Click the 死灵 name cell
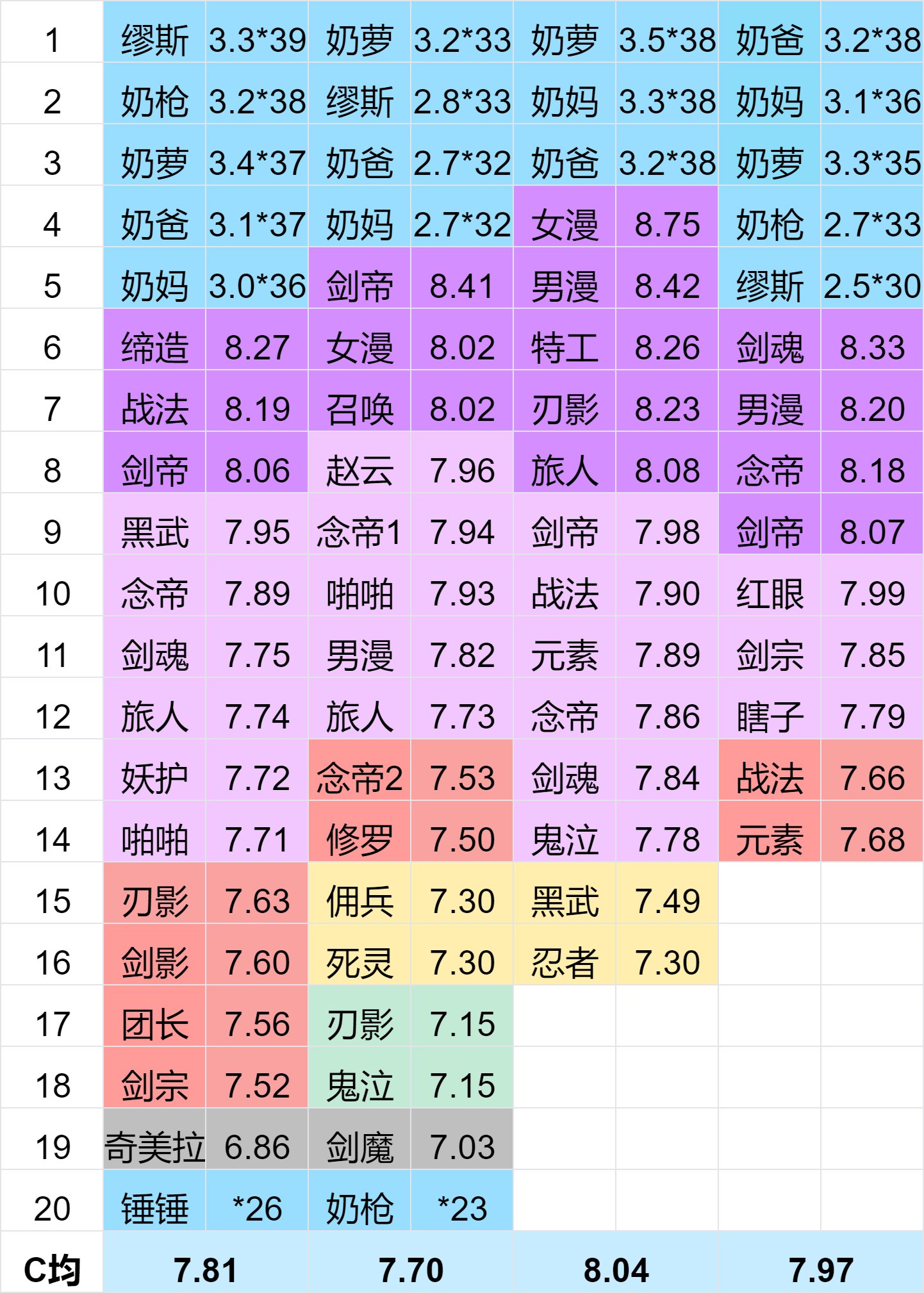This screenshot has width=924, height=1293. click(359, 955)
